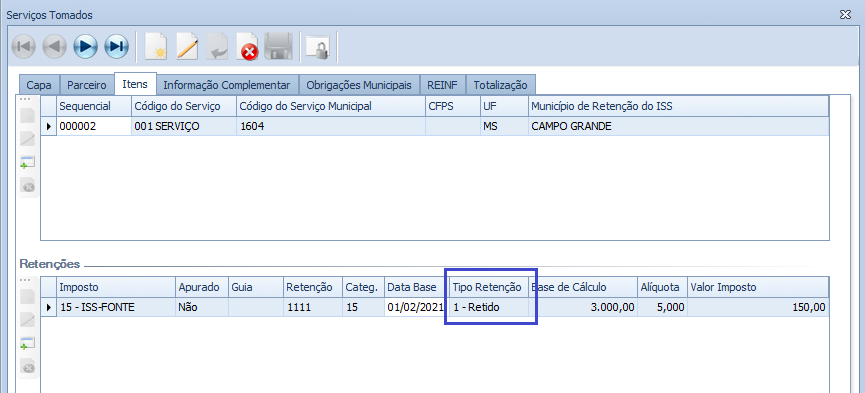Click the Retenção column header

[313, 287]
